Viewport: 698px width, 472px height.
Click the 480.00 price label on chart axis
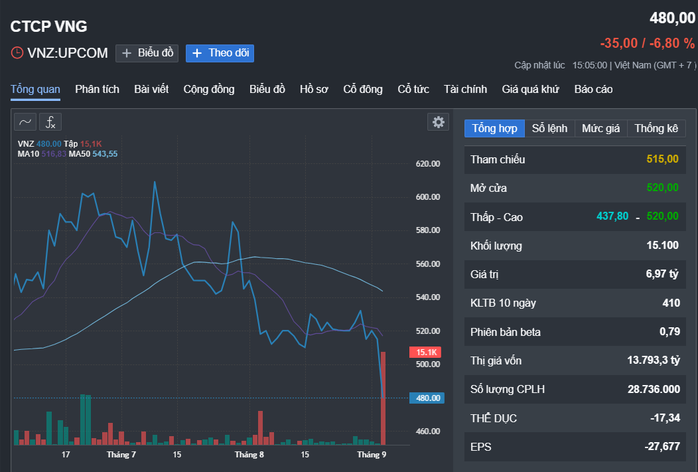point(427,398)
